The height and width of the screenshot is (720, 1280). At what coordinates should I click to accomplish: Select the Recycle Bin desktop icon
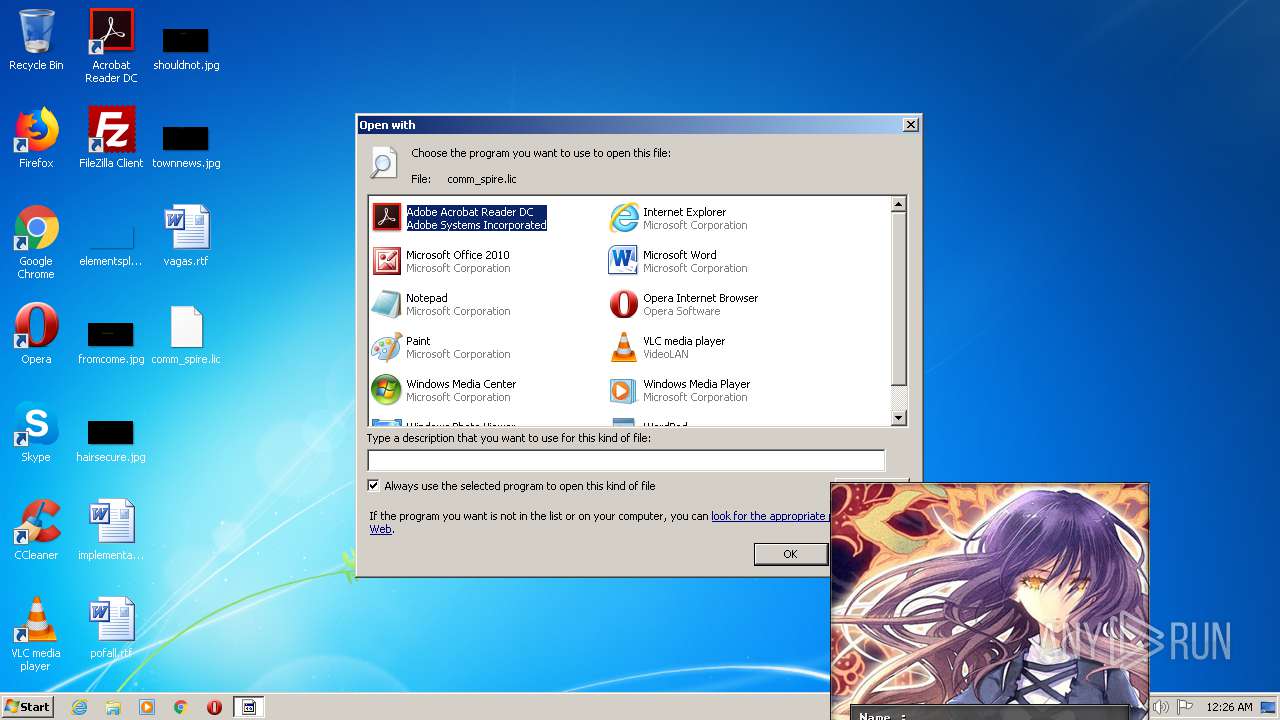point(36,40)
